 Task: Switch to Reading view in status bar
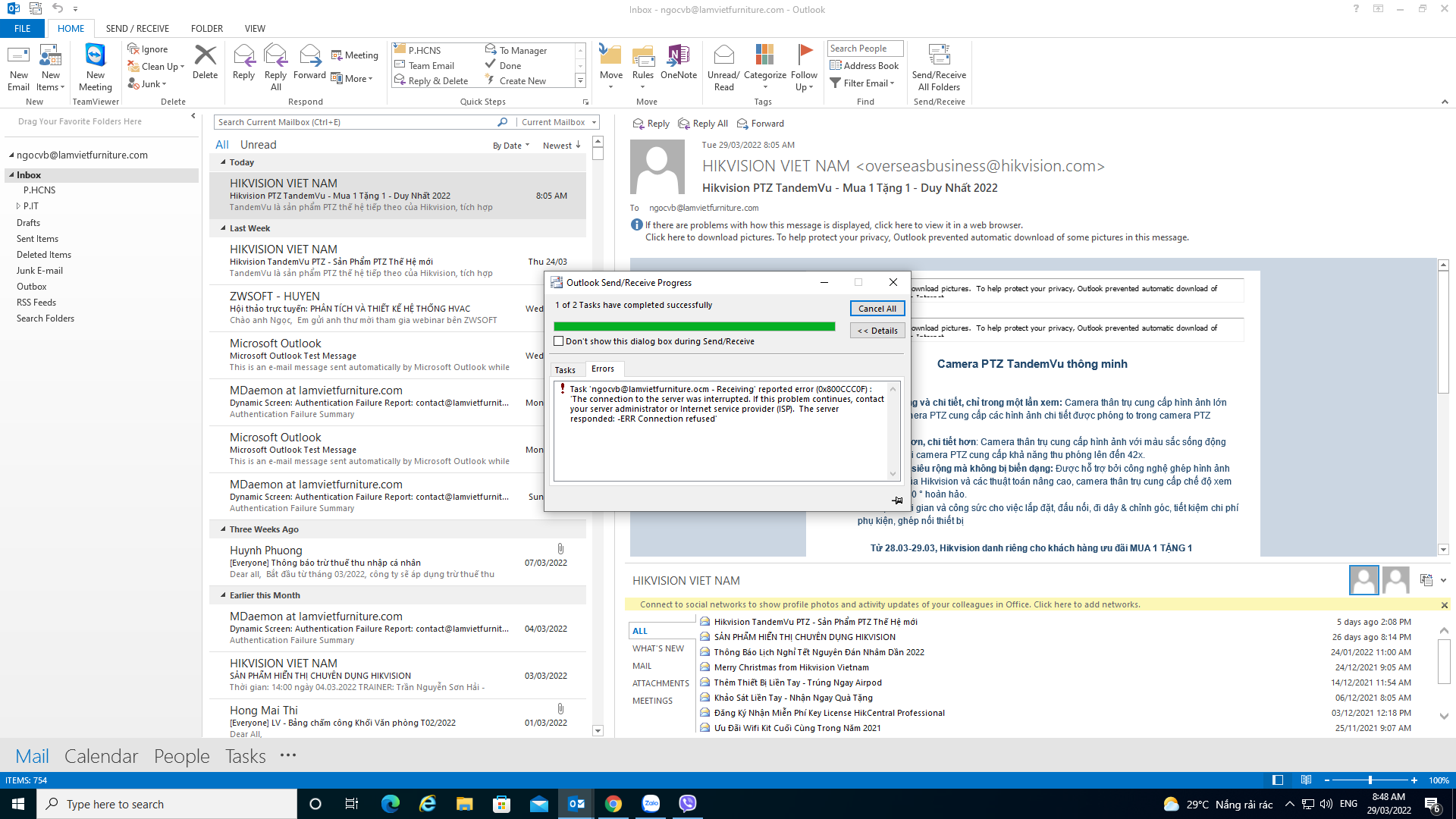[x=1306, y=780]
